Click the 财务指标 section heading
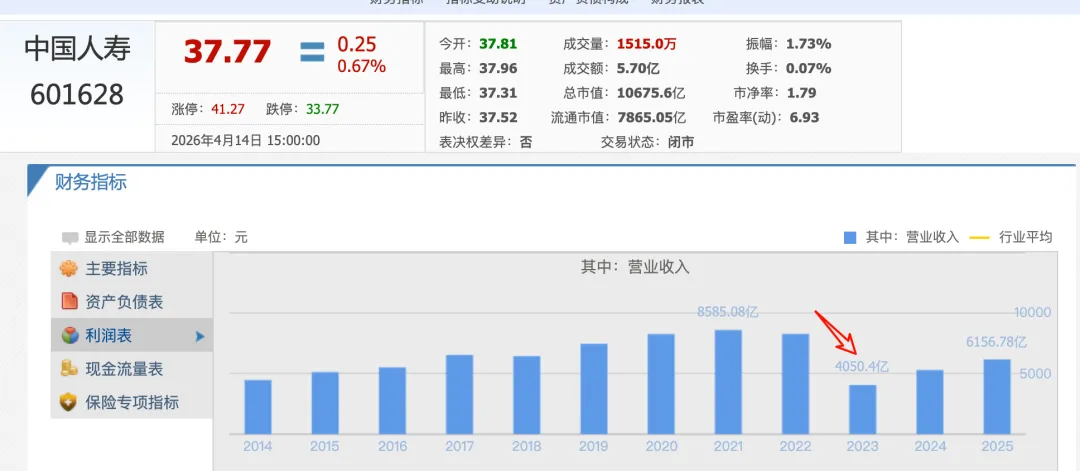 (x=91, y=183)
